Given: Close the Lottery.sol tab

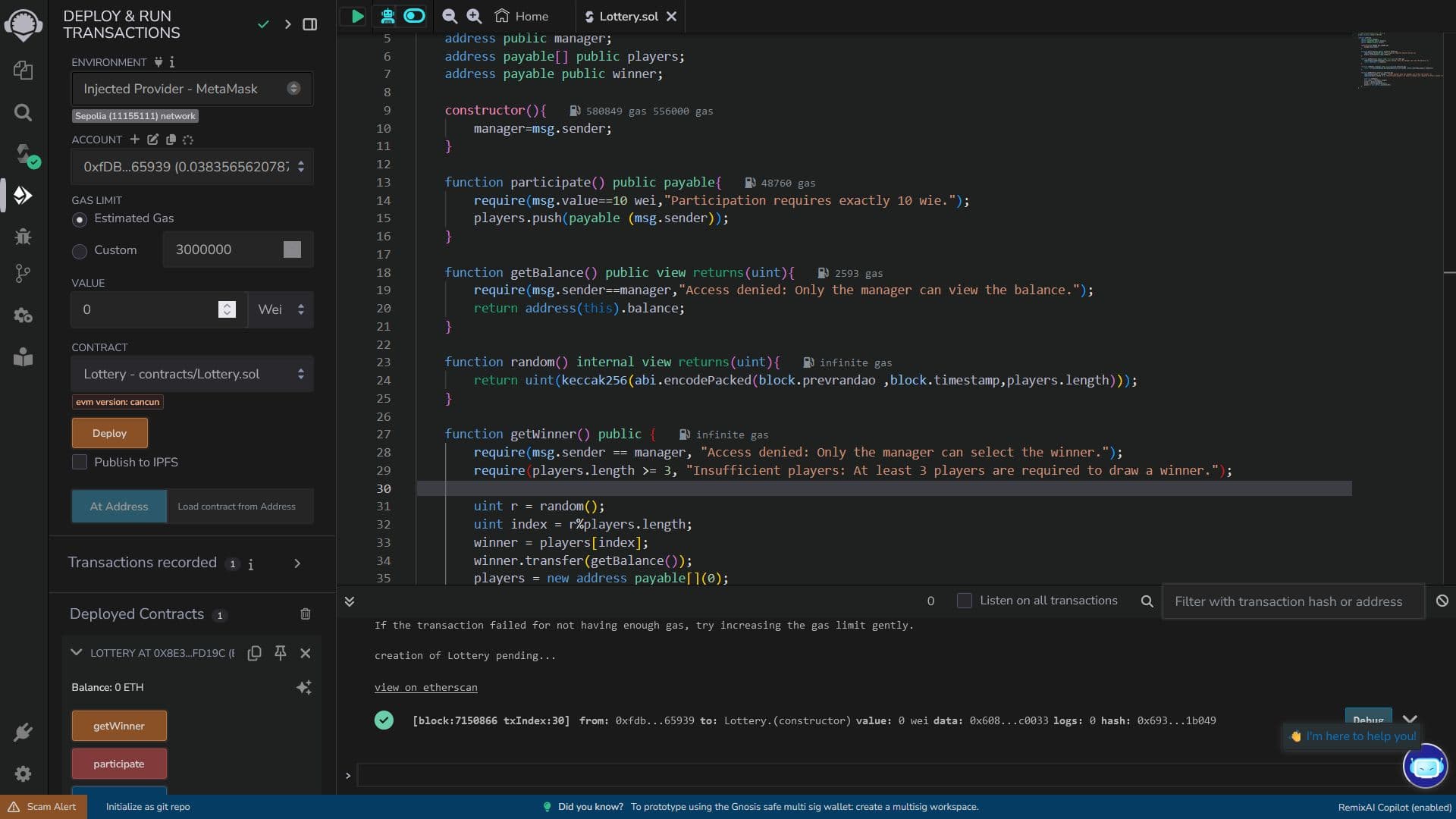Looking at the screenshot, I should [671, 16].
